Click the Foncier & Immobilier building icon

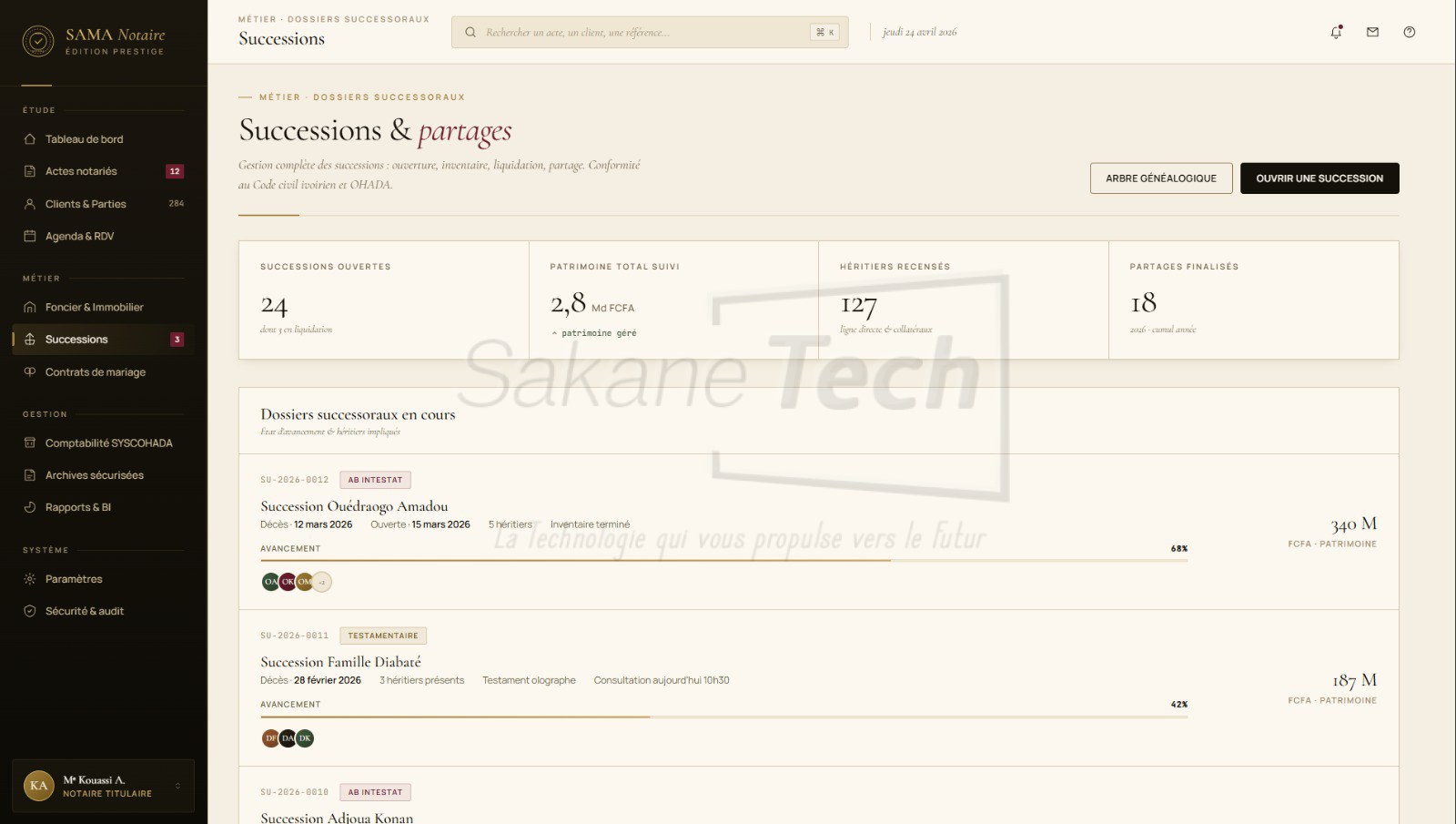(30, 307)
